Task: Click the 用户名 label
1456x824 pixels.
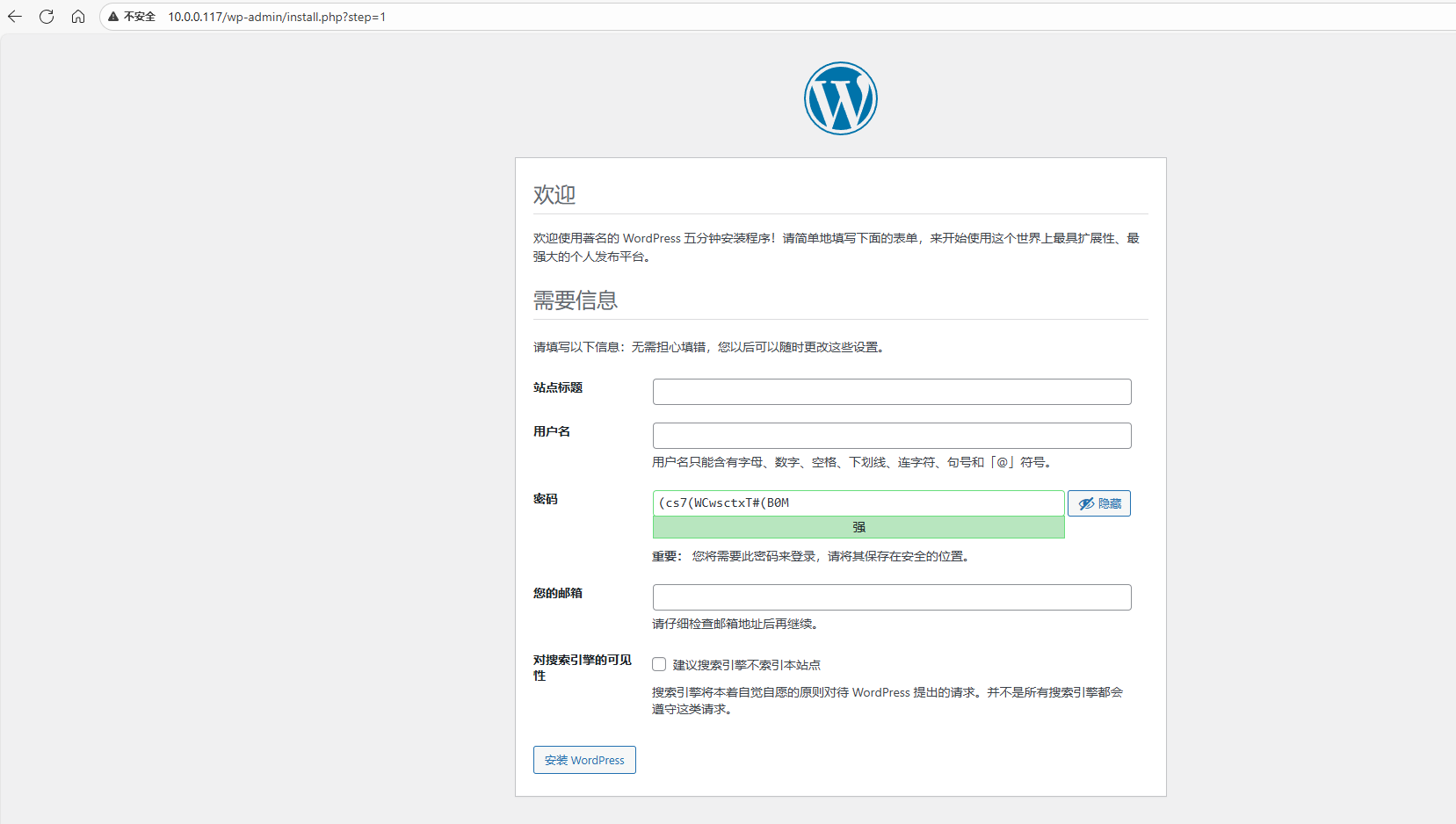Action: pos(552,431)
